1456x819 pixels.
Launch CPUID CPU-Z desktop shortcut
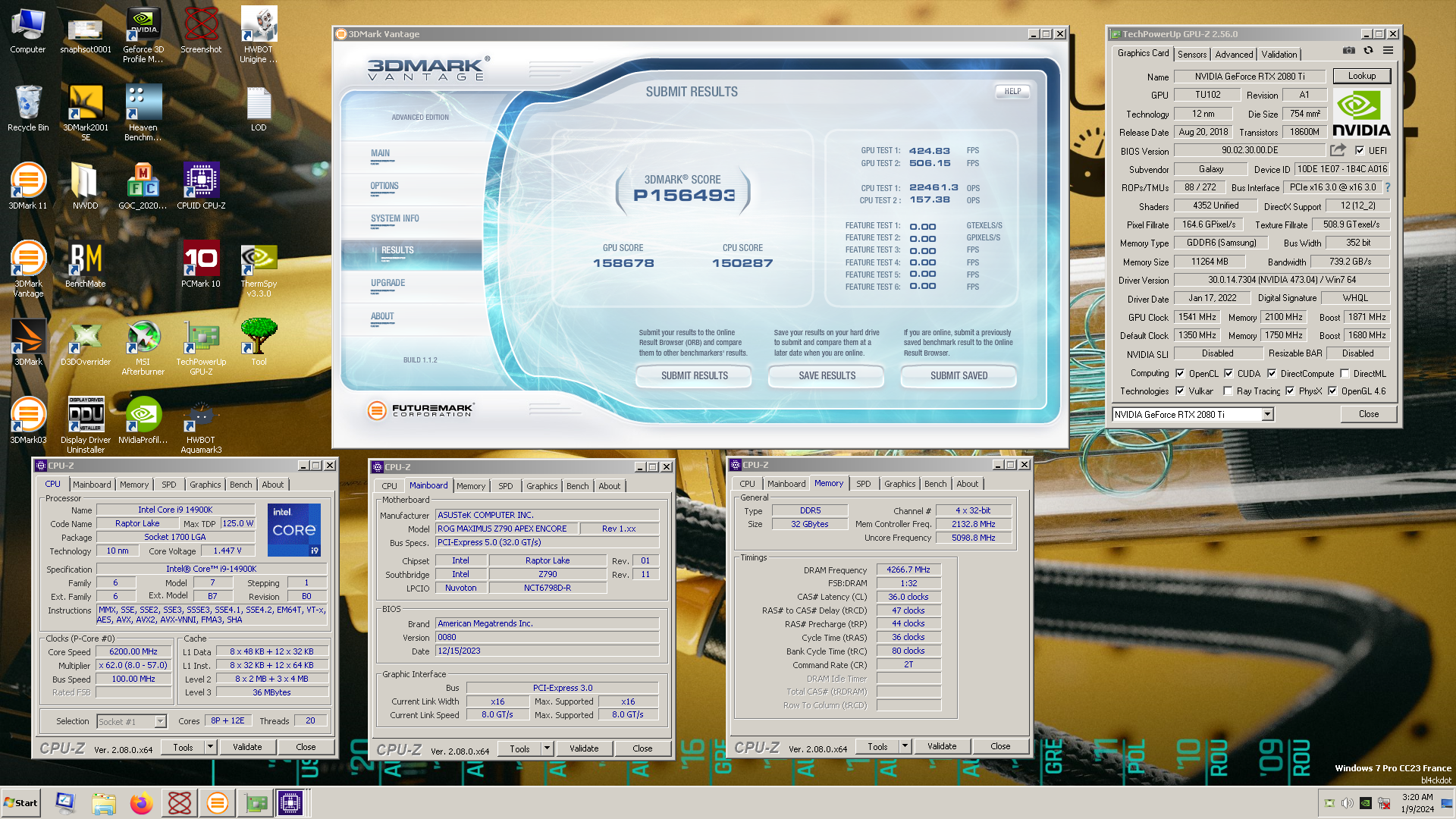(x=201, y=186)
